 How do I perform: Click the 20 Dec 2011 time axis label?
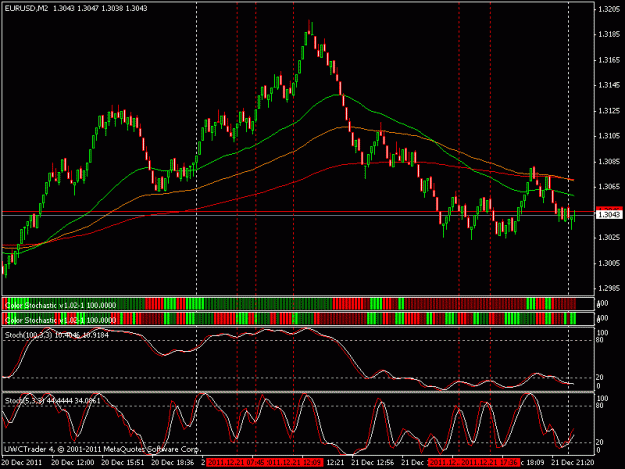coord(22,463)
